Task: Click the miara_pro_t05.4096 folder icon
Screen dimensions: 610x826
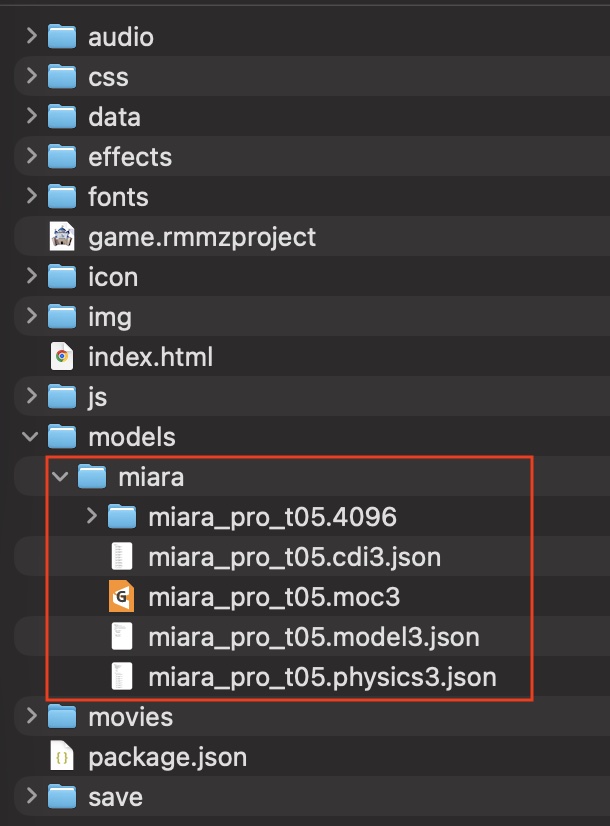Action: (x=122, y=517)
